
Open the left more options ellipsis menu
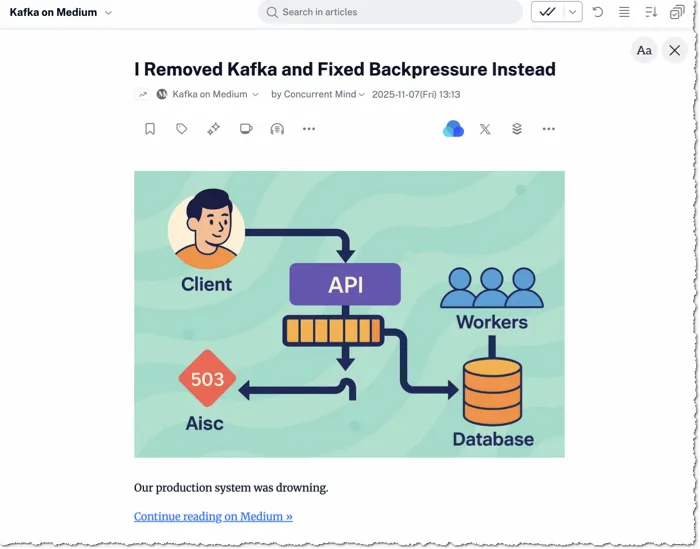[x=309, y=129]
